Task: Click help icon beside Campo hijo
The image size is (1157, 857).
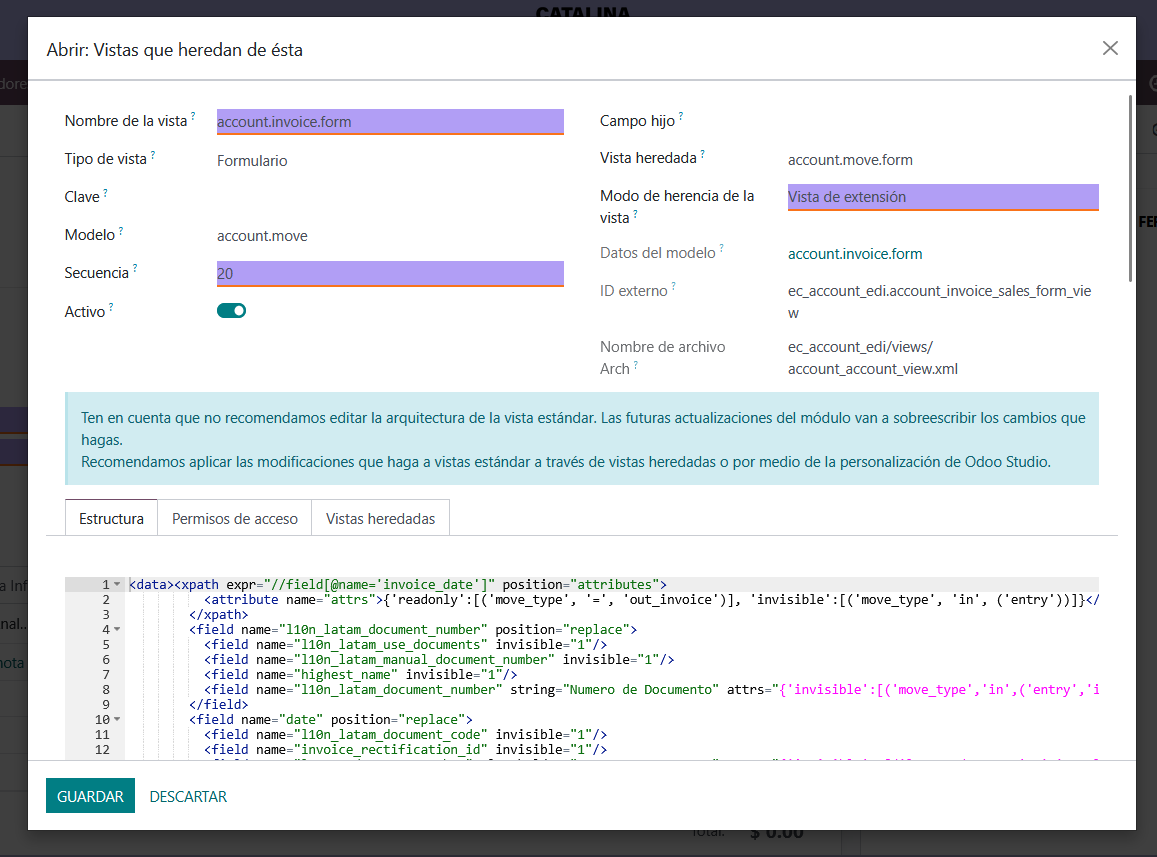Action: tap(681, 117)
